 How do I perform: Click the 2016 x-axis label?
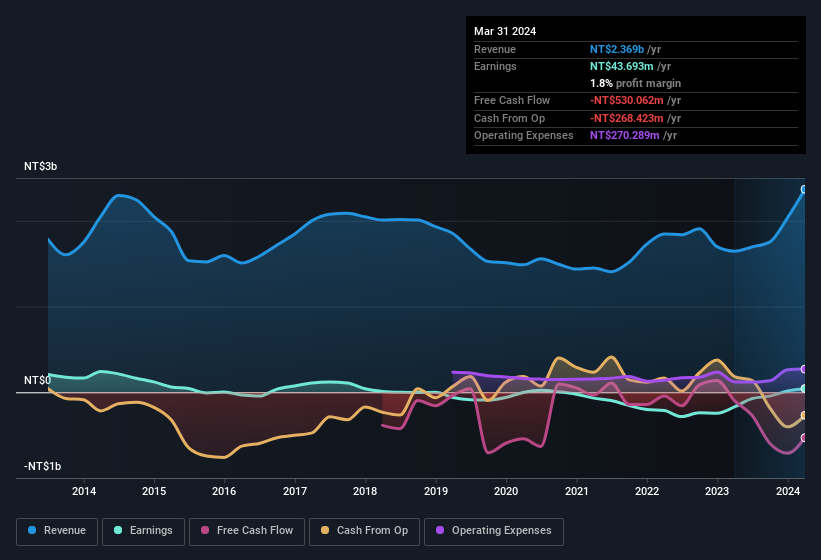click(x=224, y=491)
